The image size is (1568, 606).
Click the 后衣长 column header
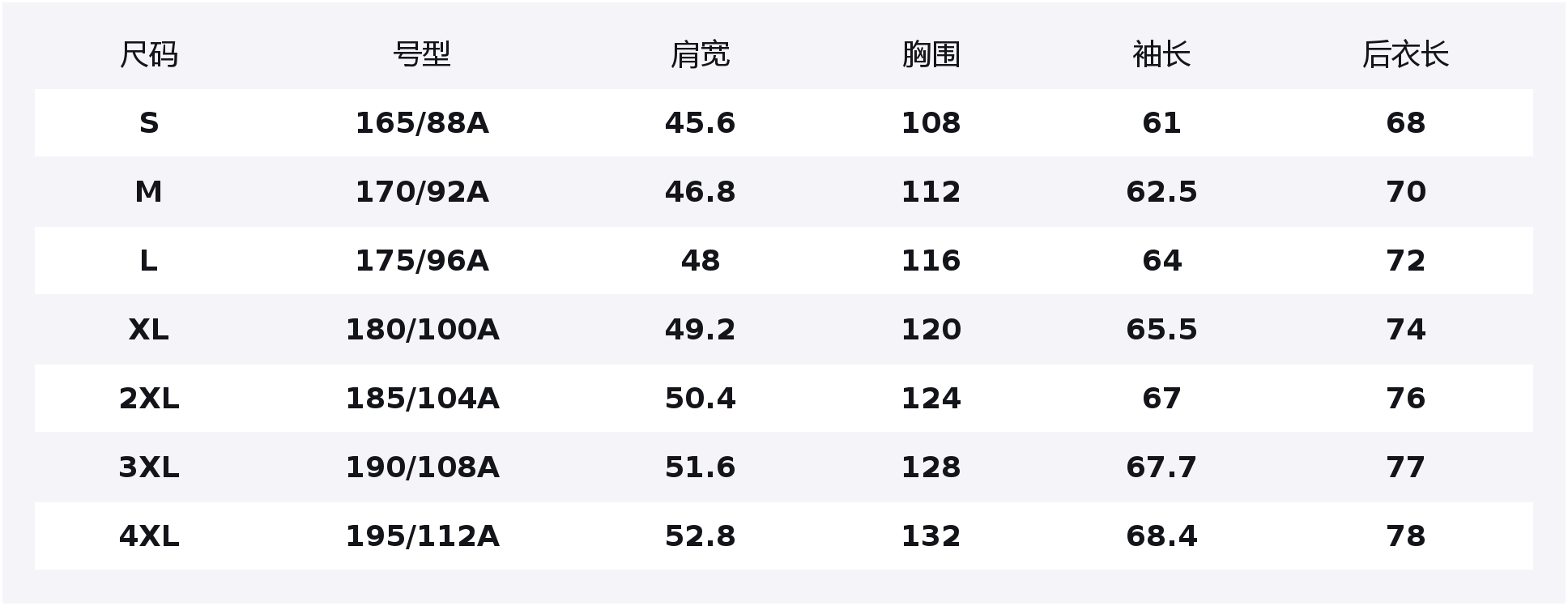(x=1405, y=54)
